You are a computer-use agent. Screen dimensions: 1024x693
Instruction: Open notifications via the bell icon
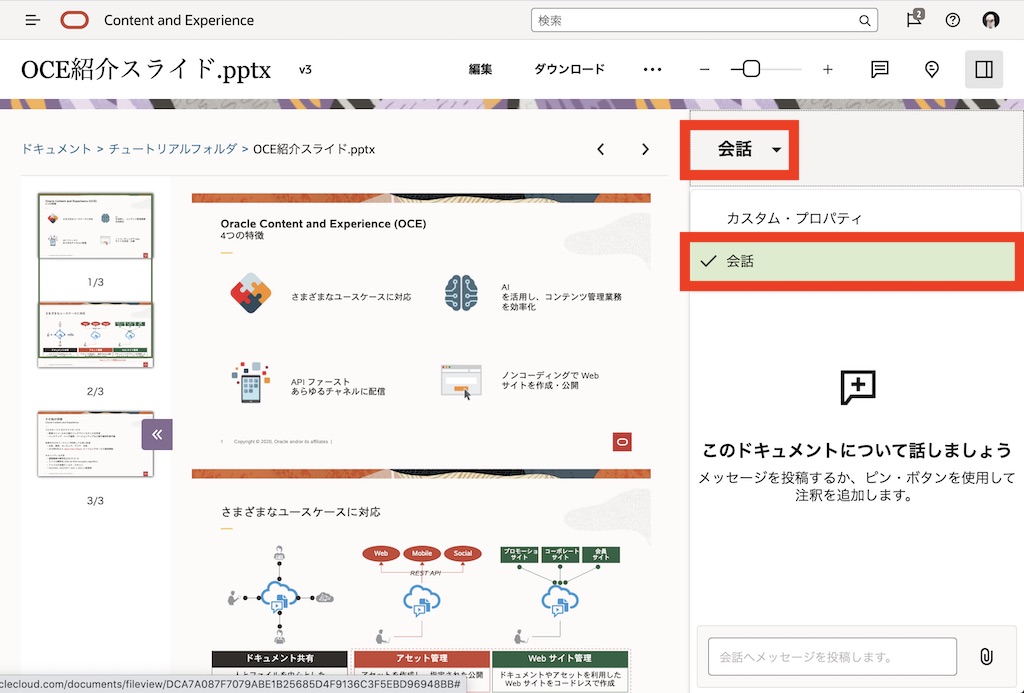point(913,20)
